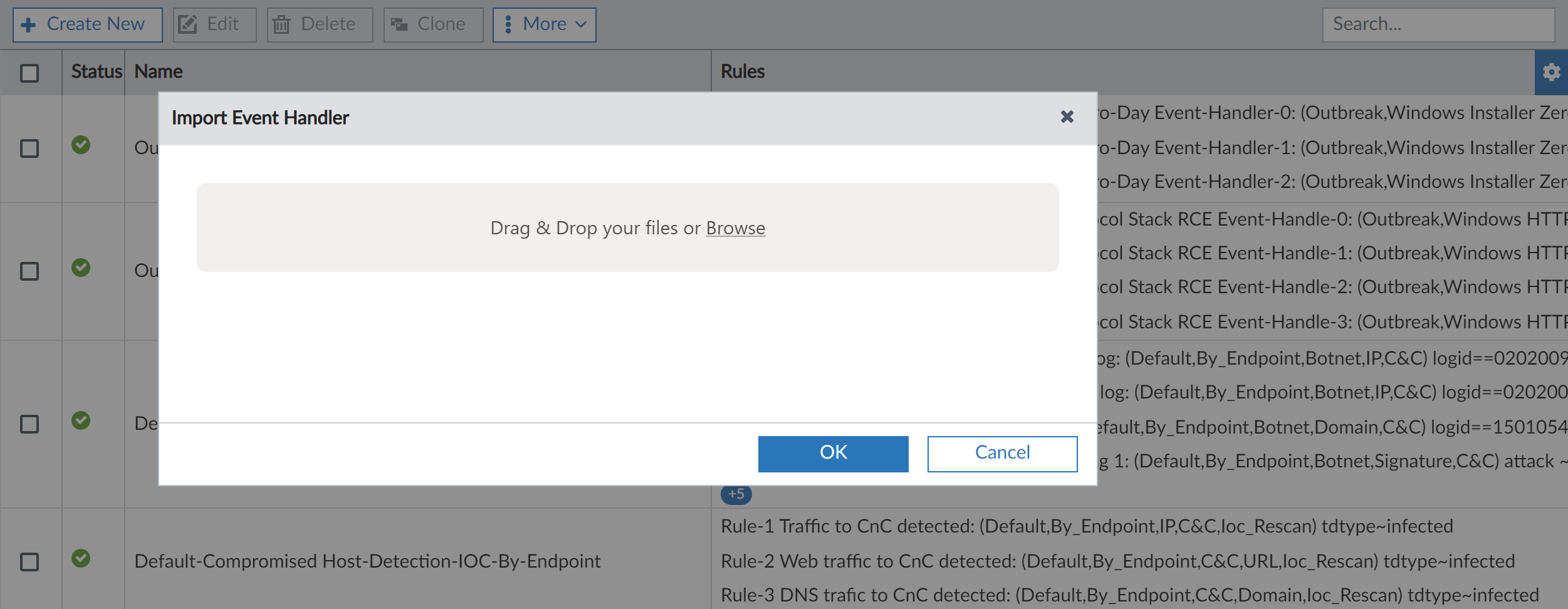Select checkbox for Default-Compromised Host-Detection-IOC-By-Endpoint row
The width and height of the screenshot is (1568, 609).
click(29, 562)
